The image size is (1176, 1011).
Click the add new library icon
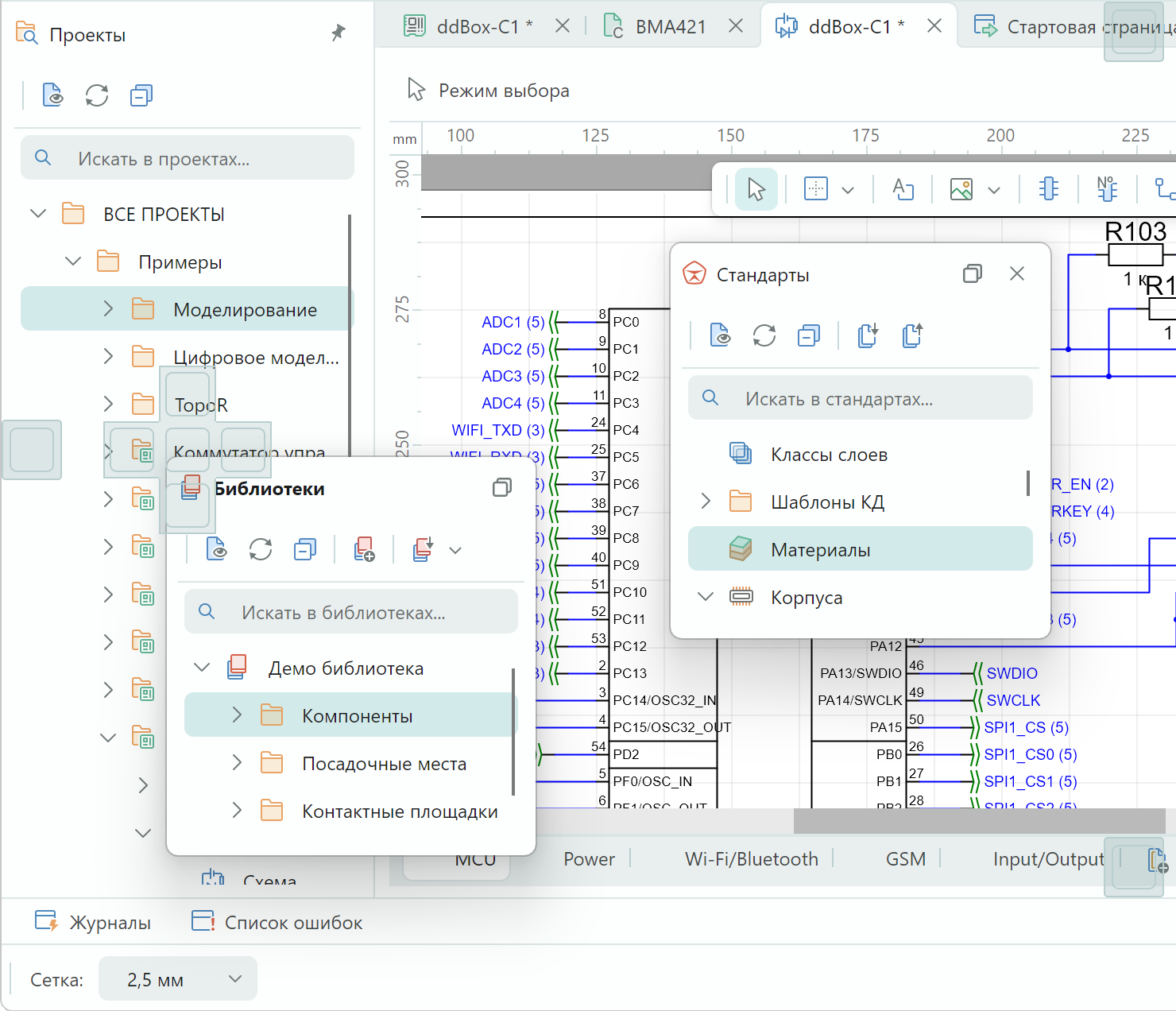pos(364,549)
